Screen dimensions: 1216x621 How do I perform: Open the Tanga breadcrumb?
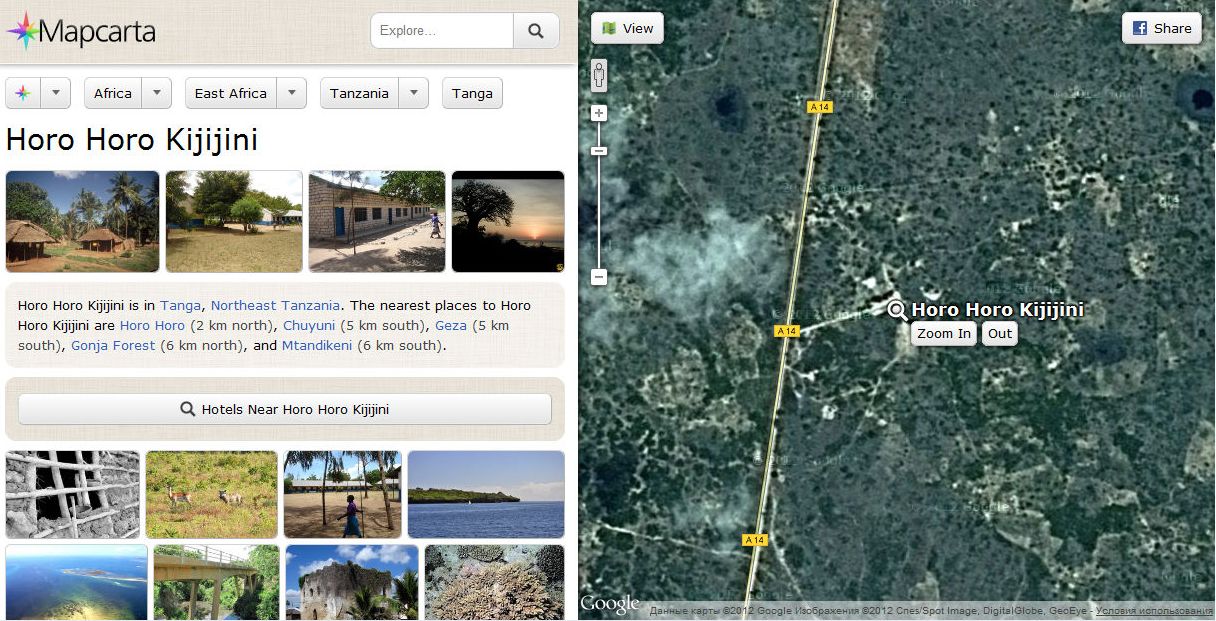(x=472, y=93)
